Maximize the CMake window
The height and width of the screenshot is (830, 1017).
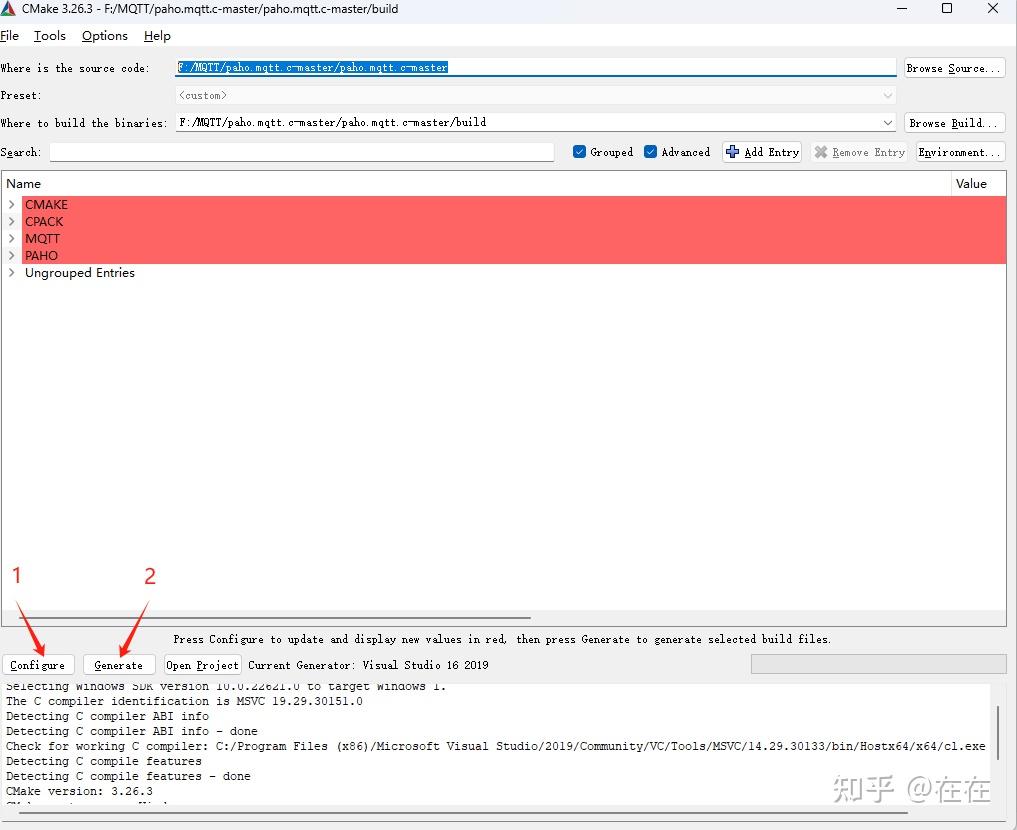click(x=947, y=8)
